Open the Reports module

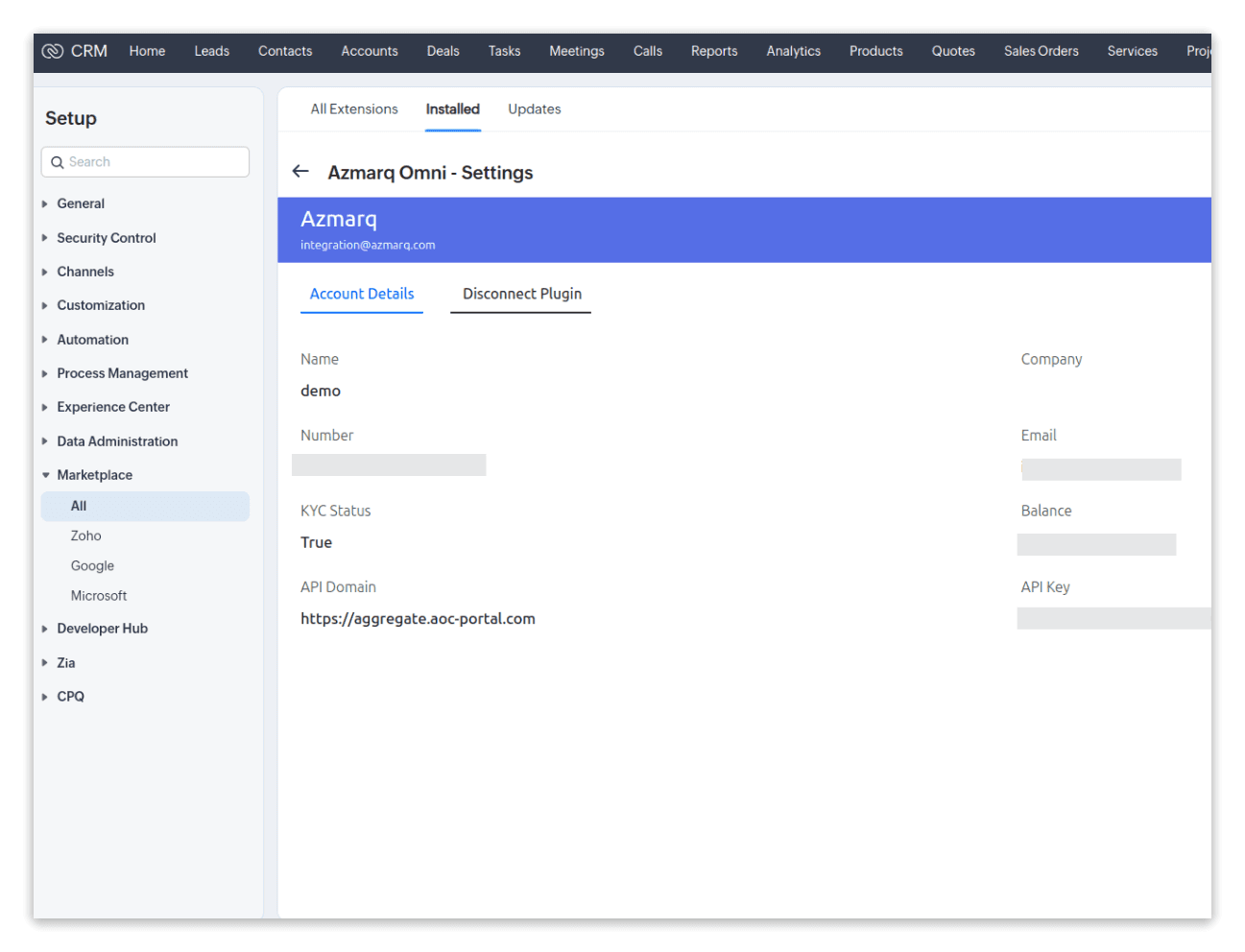point(714,51)
